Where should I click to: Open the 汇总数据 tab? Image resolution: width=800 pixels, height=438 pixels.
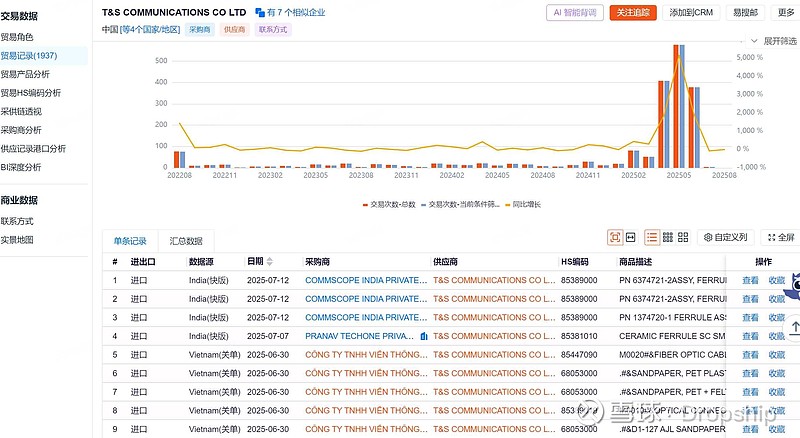point(186,241)
